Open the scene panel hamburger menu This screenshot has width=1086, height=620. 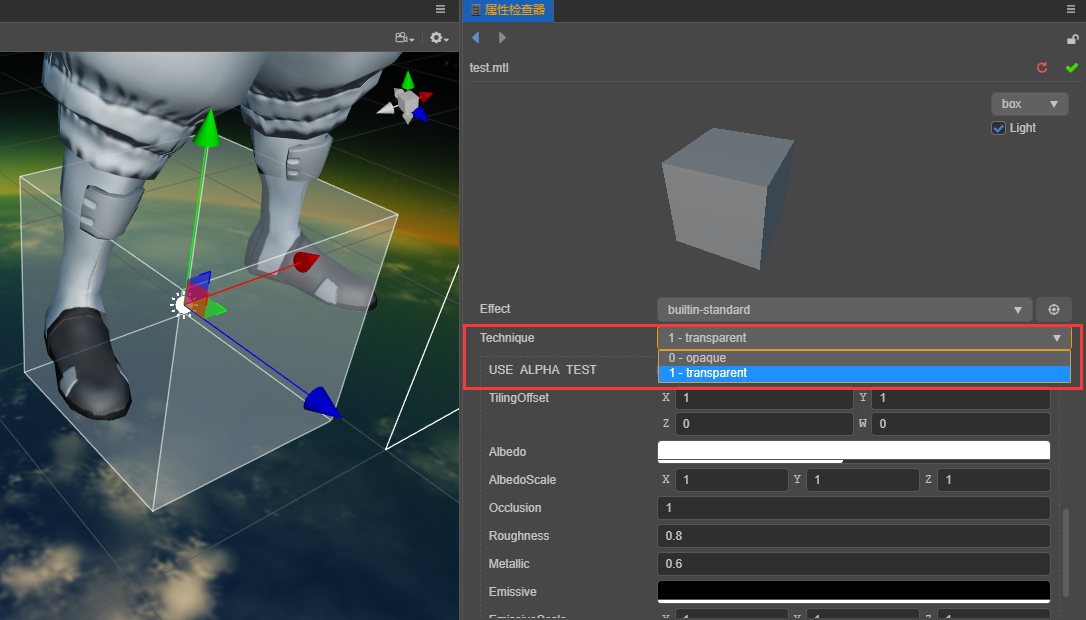coord(440,9)
